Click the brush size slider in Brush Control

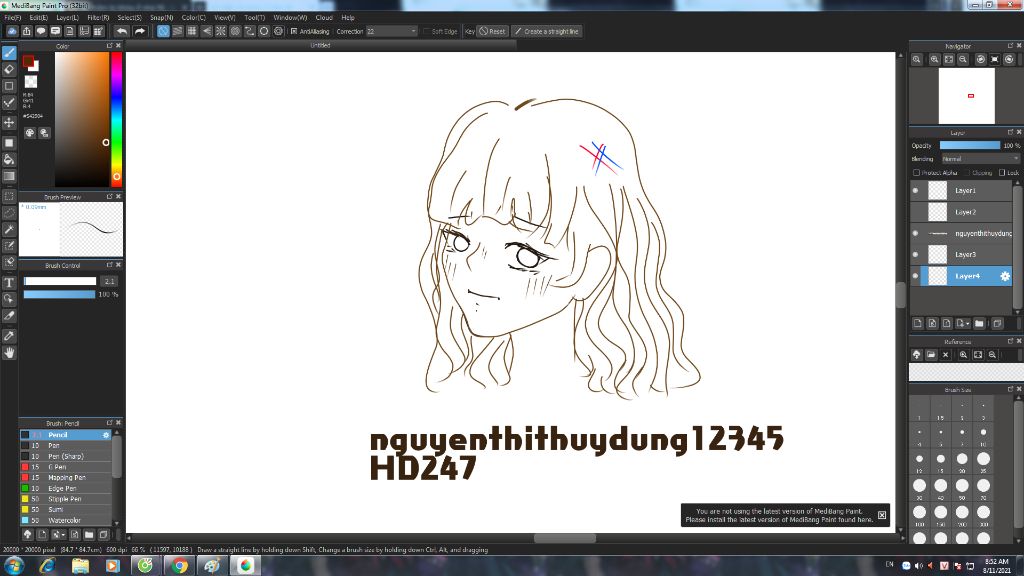[x=59, y=281]
